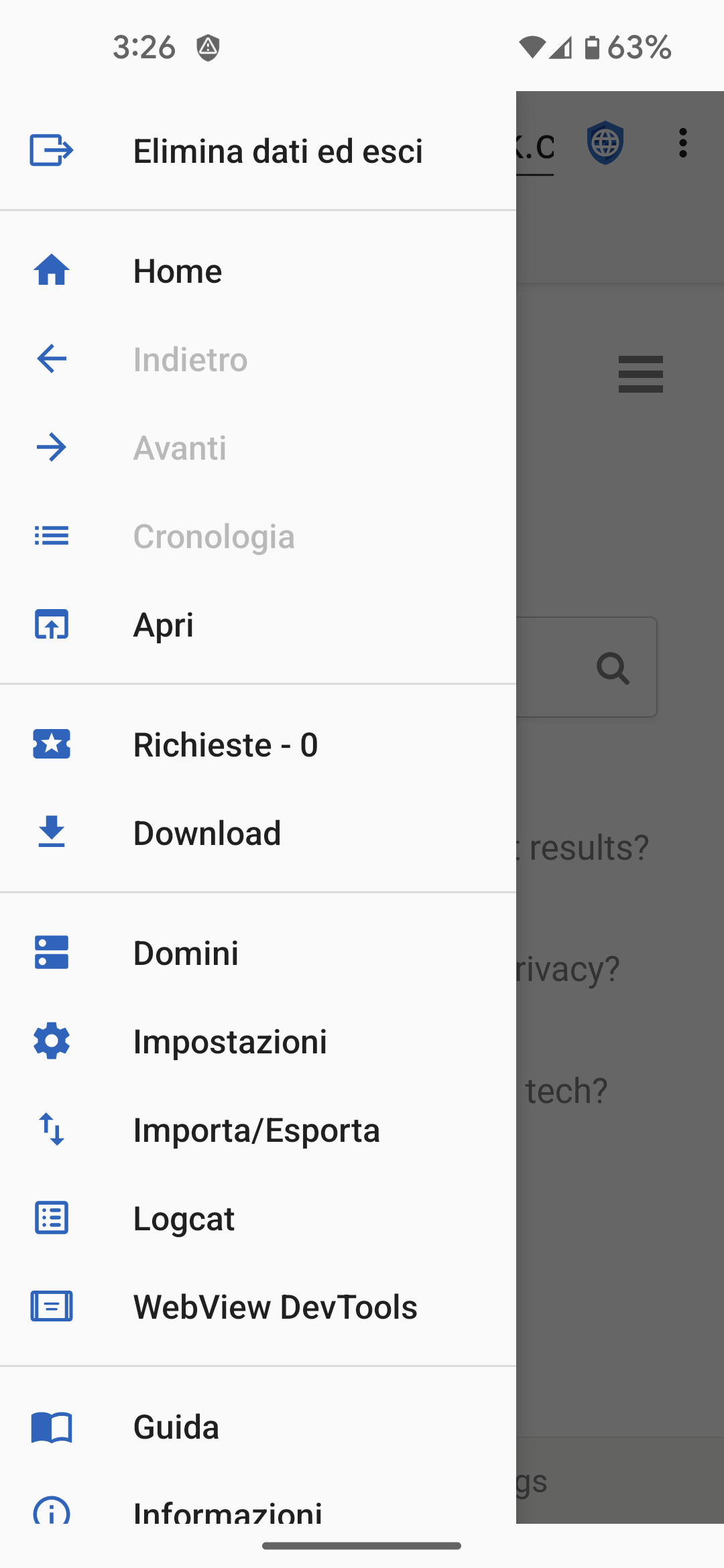Screen dimensions: 724x1568
Task: Open the three-dot overflow menu
Action: tap(682, 143)
